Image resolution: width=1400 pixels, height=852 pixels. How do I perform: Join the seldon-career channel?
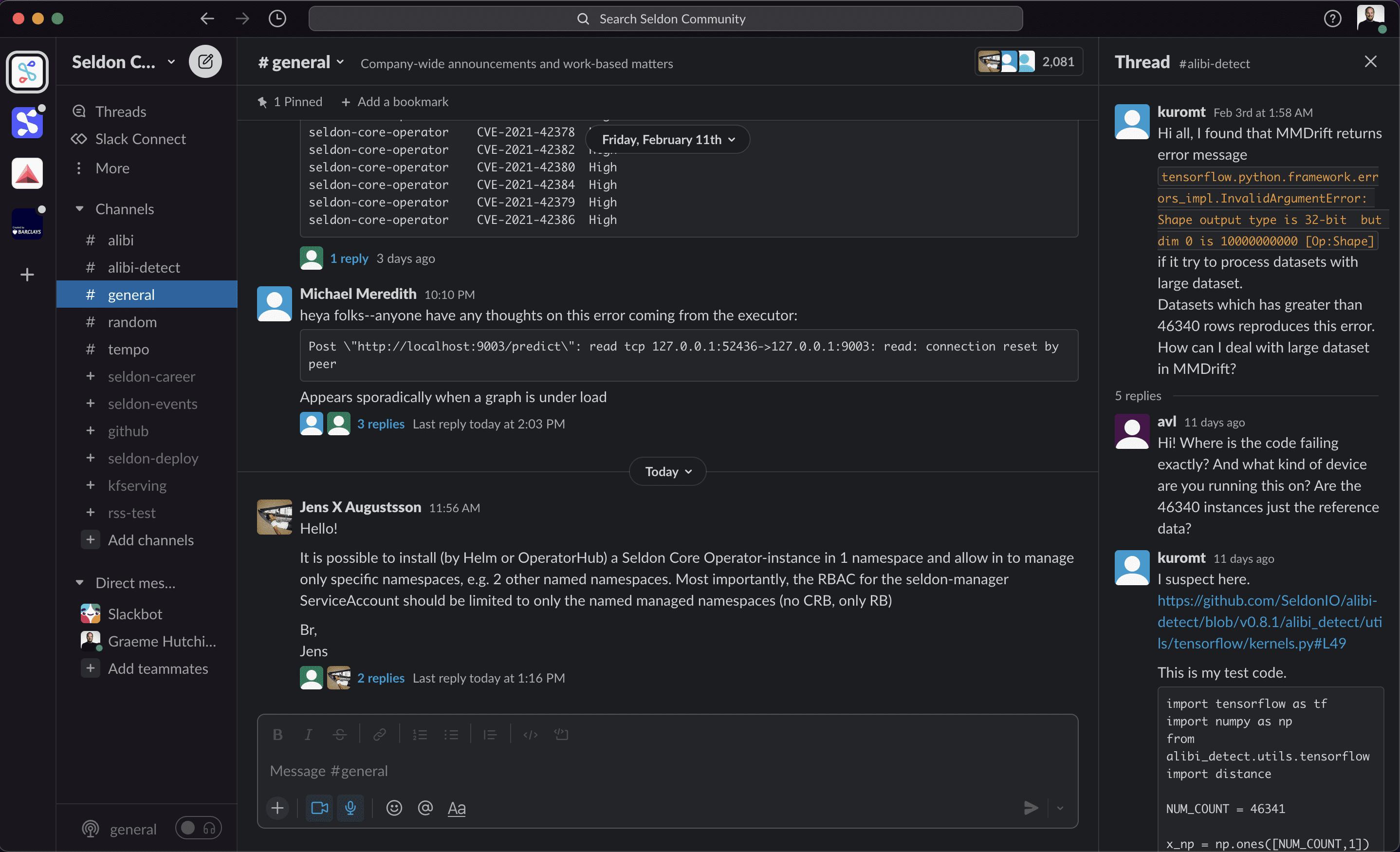click(147, 376)
